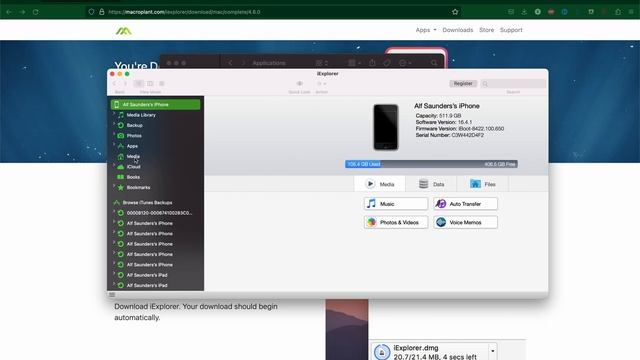
Task: Expand the Backup tree item
Action: [x=114, y=125]
